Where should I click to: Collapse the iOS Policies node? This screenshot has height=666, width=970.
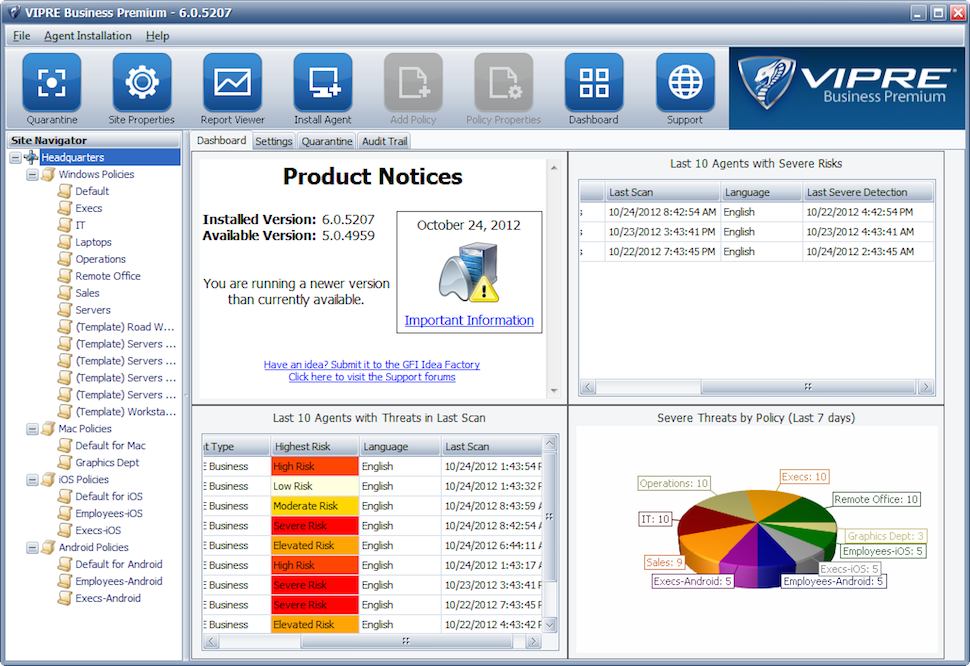coord(32,480)
